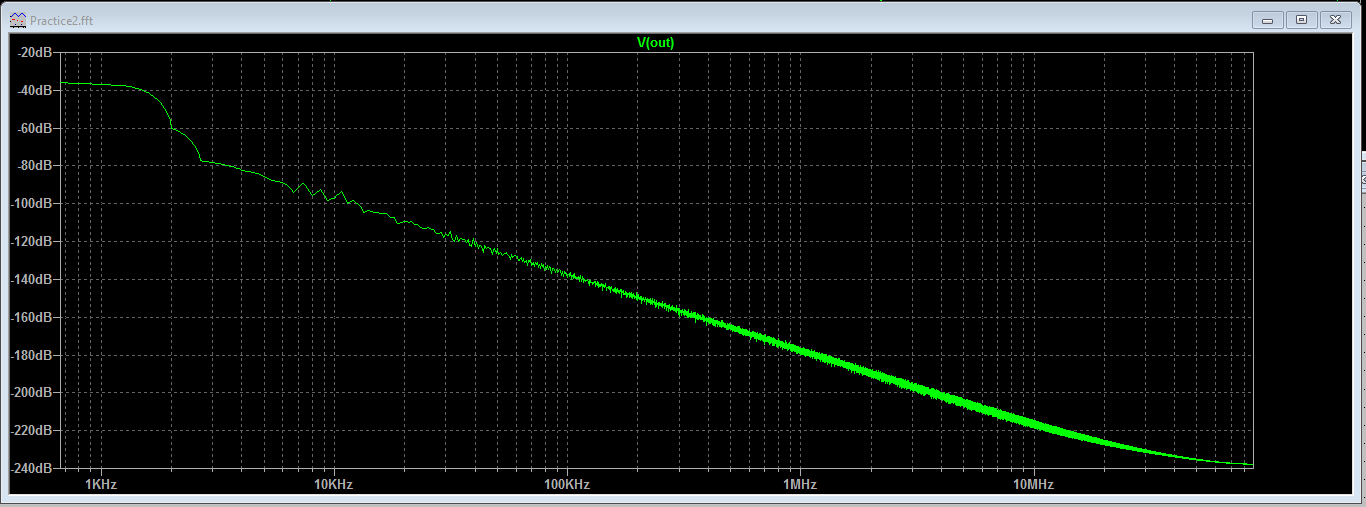The width and height of the screenshot is (1366, 507).
Task: Click the -80dB vertical axis label
Action: pos(35,166)
